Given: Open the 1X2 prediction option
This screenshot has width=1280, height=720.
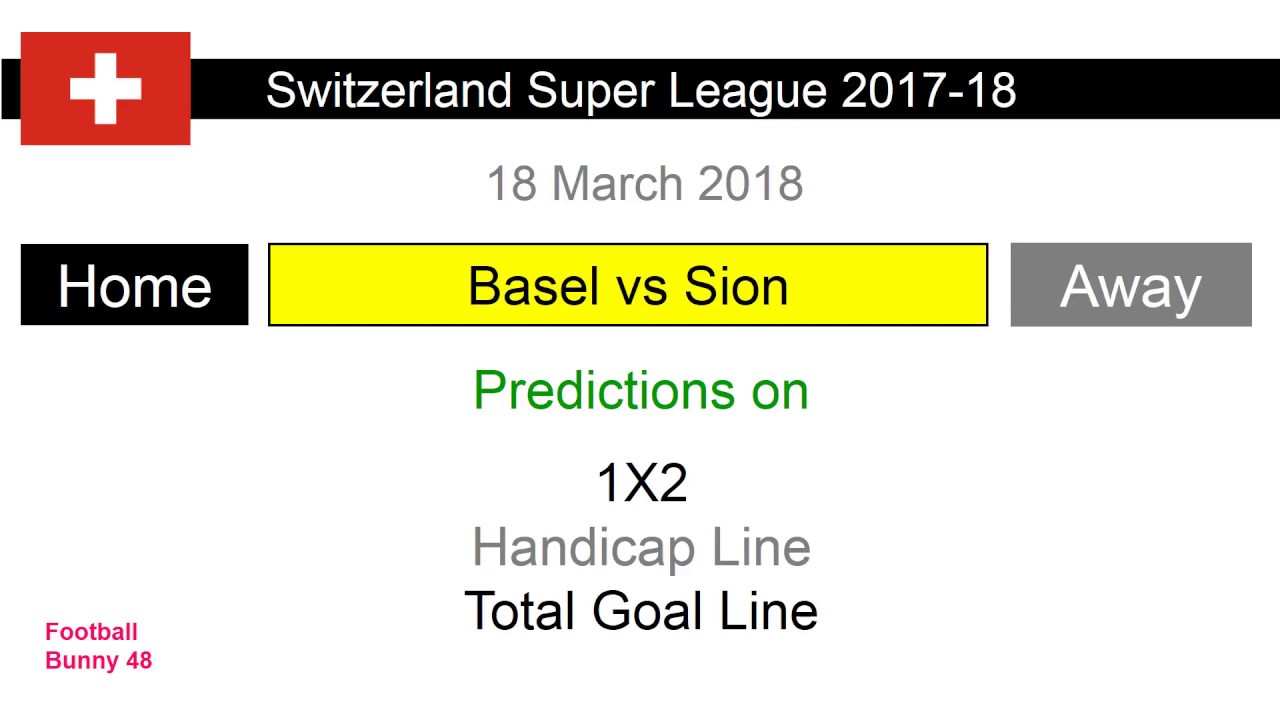Looking at the screenshot, I should tap(641, 483).
